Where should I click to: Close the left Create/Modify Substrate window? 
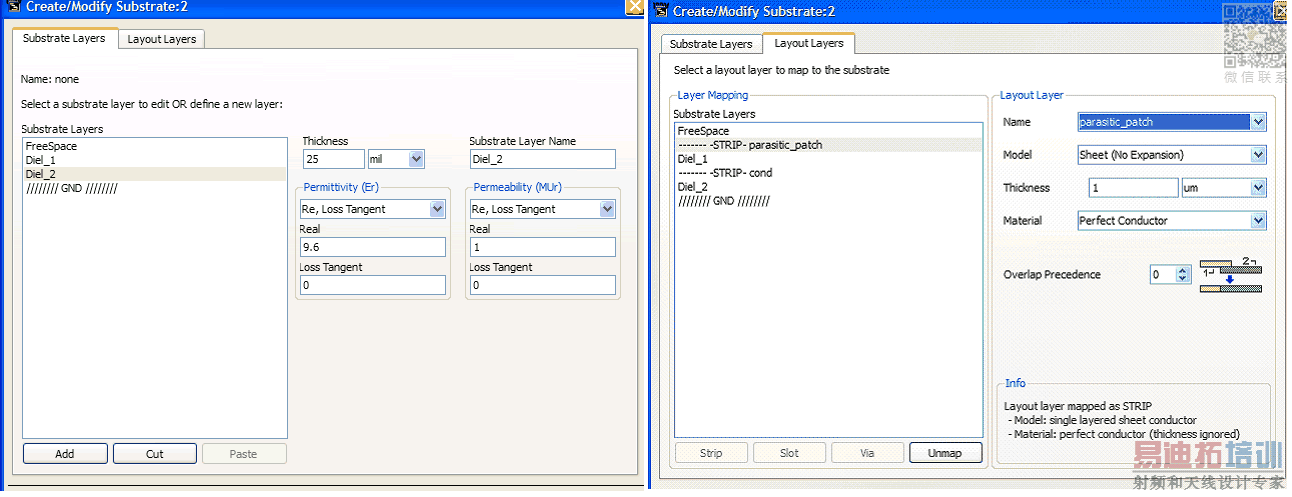click(x=634, y=6)
